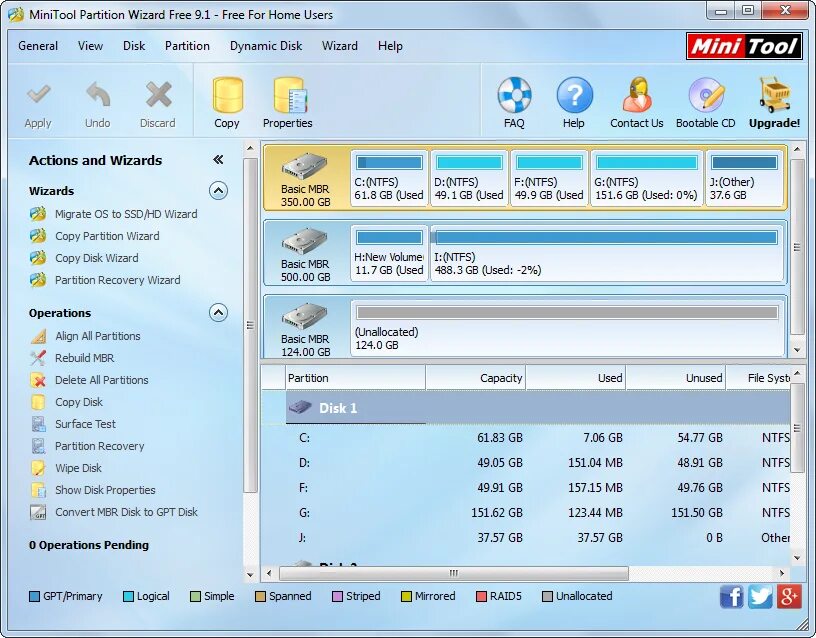Click the MiniTool logo
816x638 pixels.
point(744,46)
